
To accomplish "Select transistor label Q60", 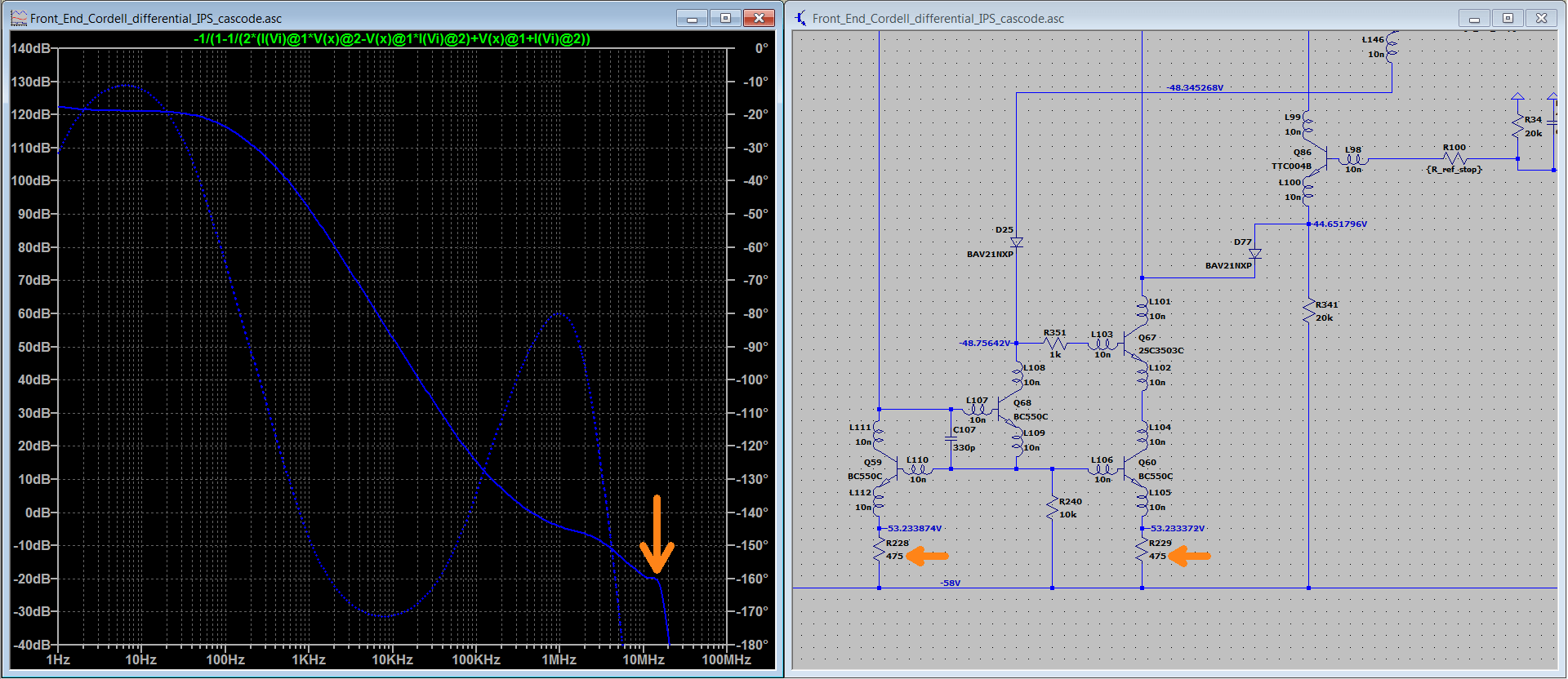I will coord(1147,462).
